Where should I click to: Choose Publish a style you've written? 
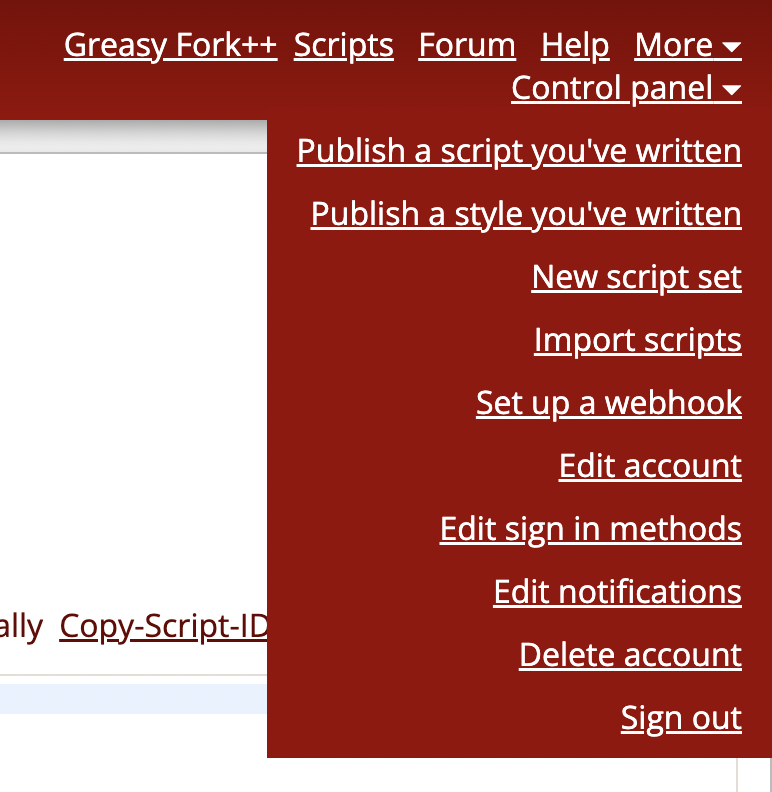(526, 214)
